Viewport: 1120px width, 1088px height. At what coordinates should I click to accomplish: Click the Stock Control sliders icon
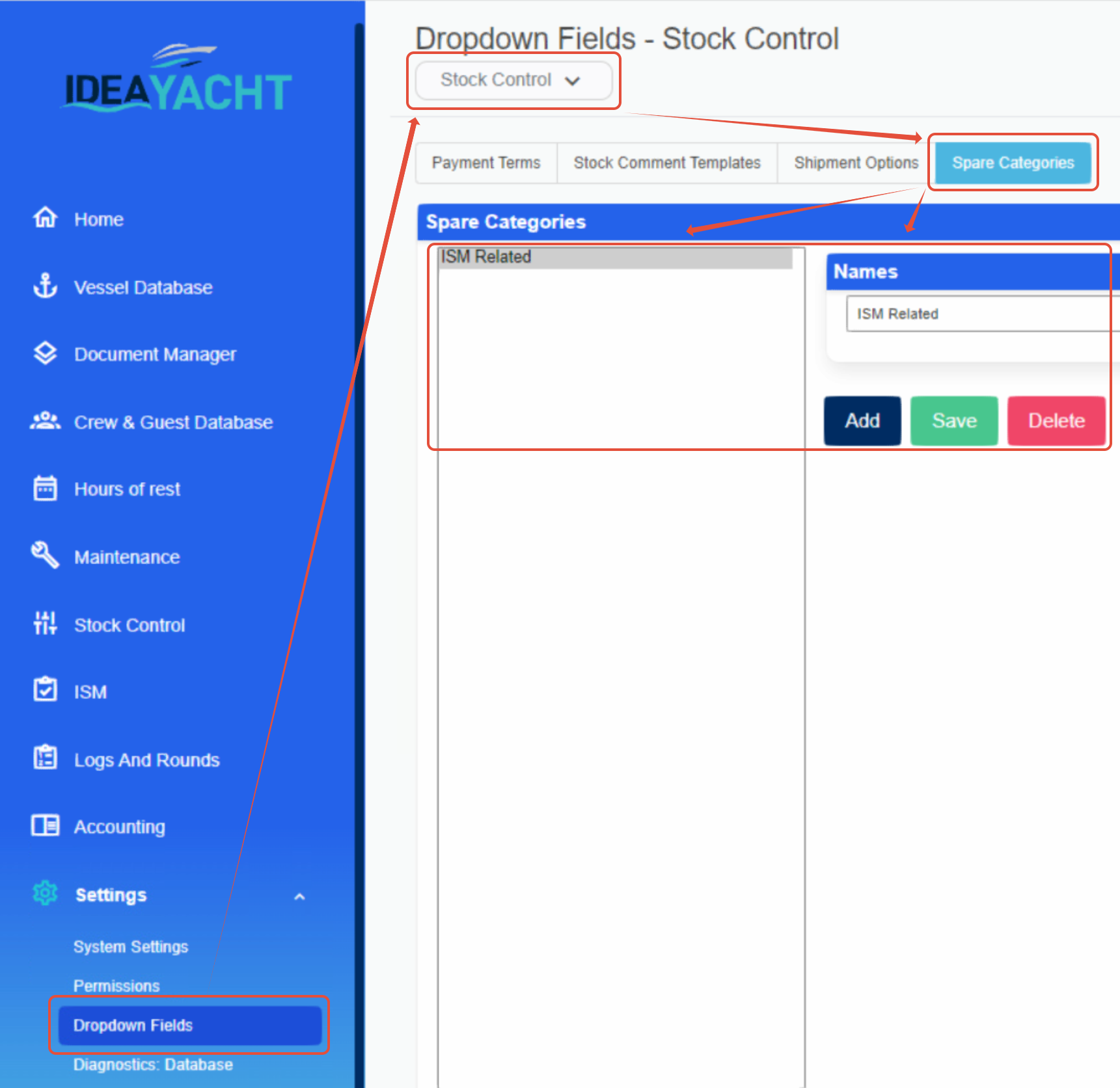click(44, 624)
